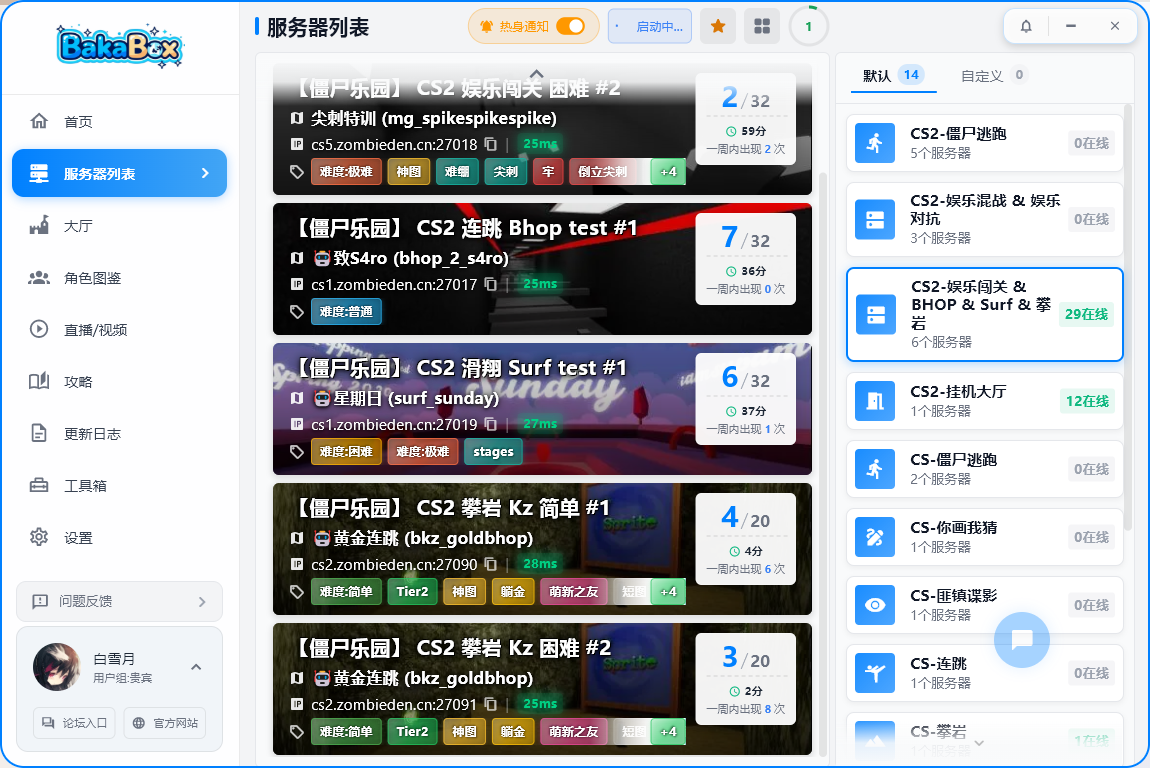
Task: Open the 首页 home page
Action: 119,122
